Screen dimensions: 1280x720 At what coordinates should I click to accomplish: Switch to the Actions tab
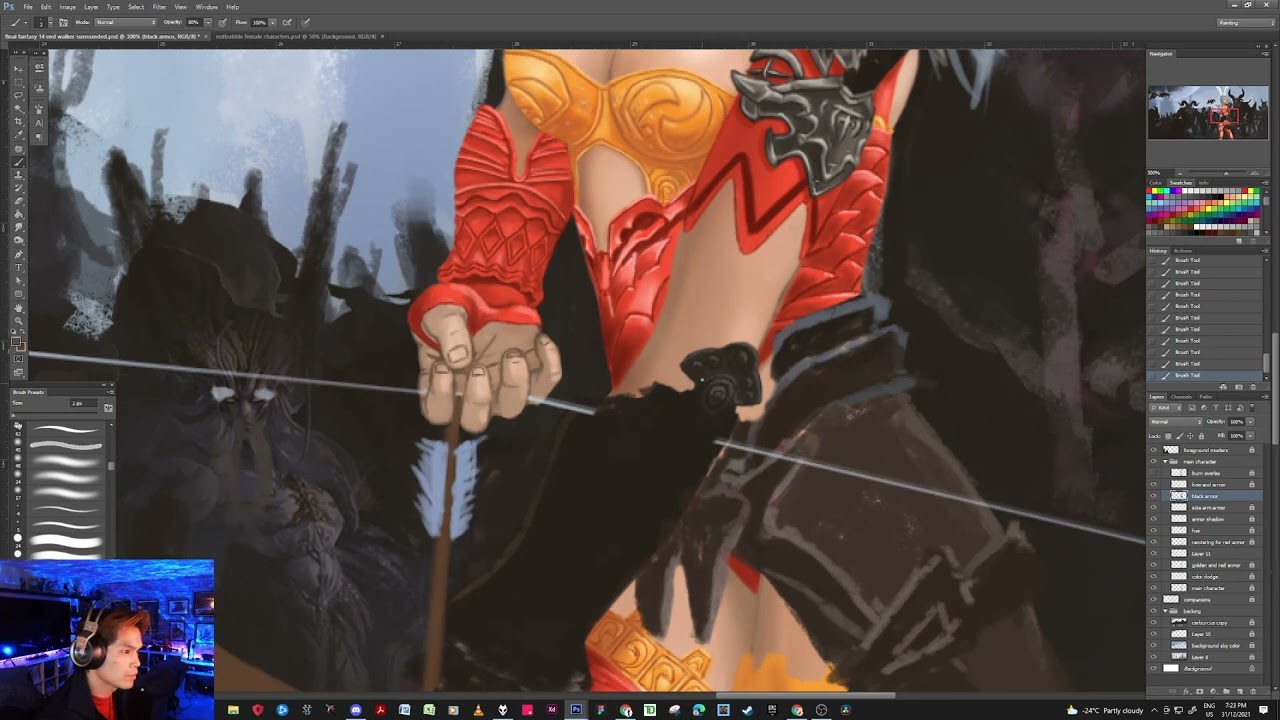click(1183, 251)
